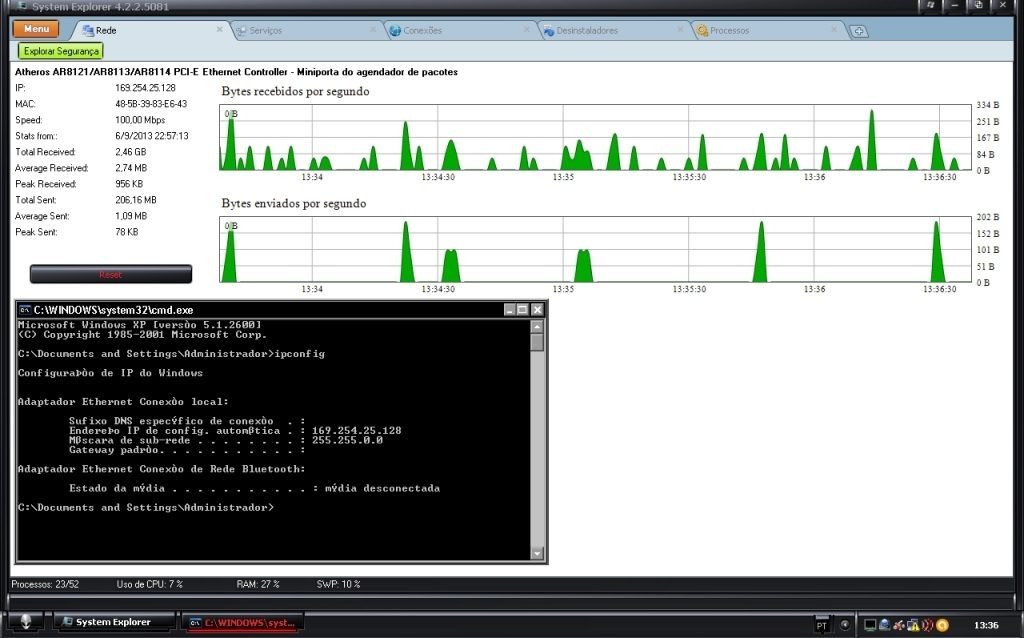Image resolution: width=1024 pixels, height=638 pixels.
Task: Click the orange round tray icon
Action: click(942, 625)
